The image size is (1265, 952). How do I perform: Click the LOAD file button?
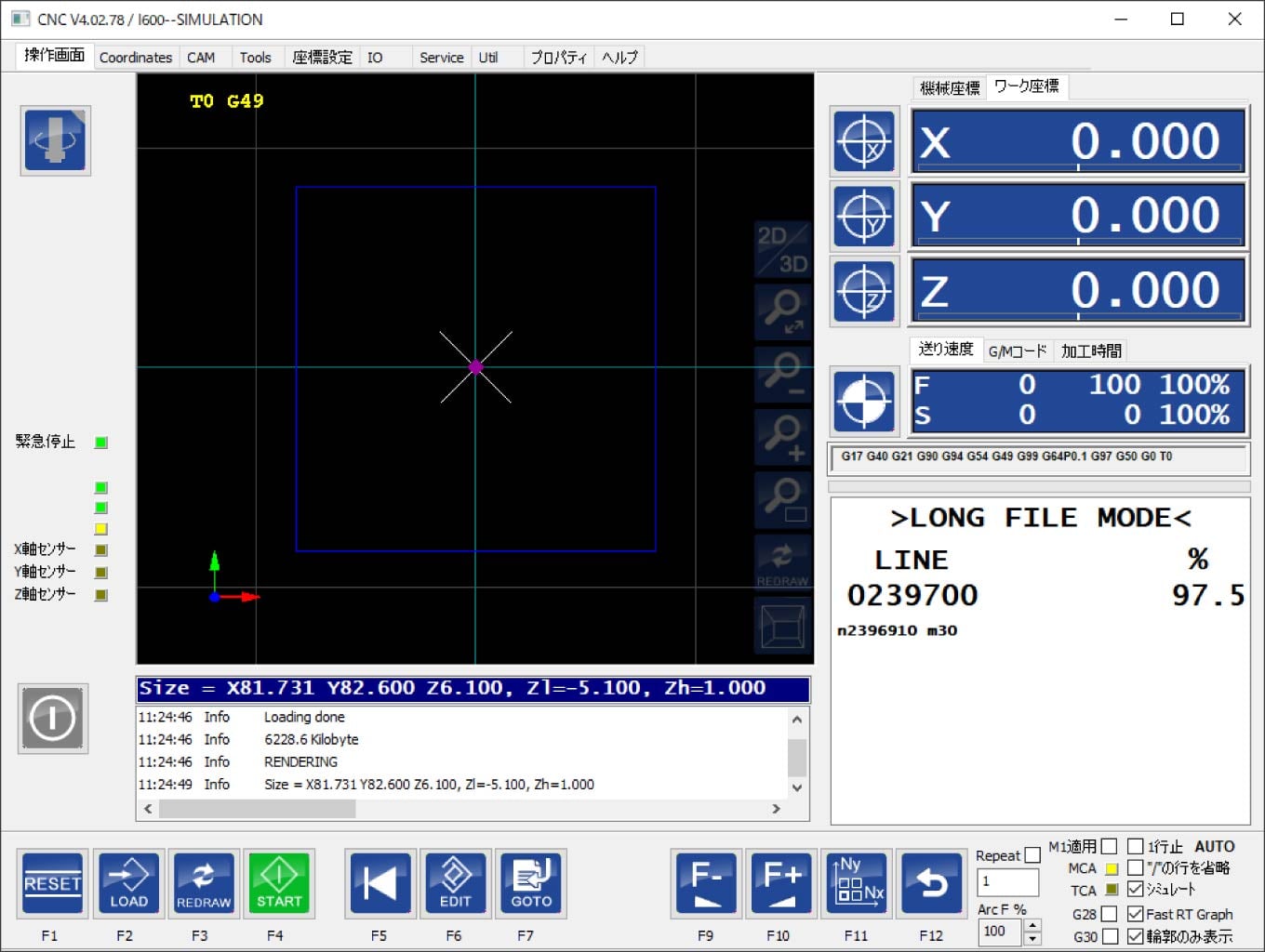click(x=128, y=883)
